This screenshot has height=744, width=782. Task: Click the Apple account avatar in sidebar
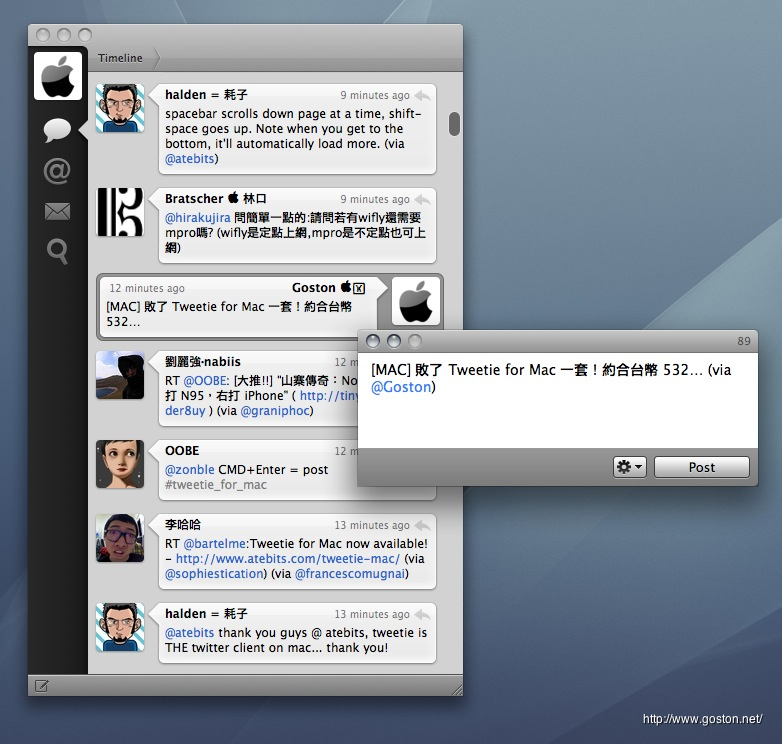click(58, 76)
